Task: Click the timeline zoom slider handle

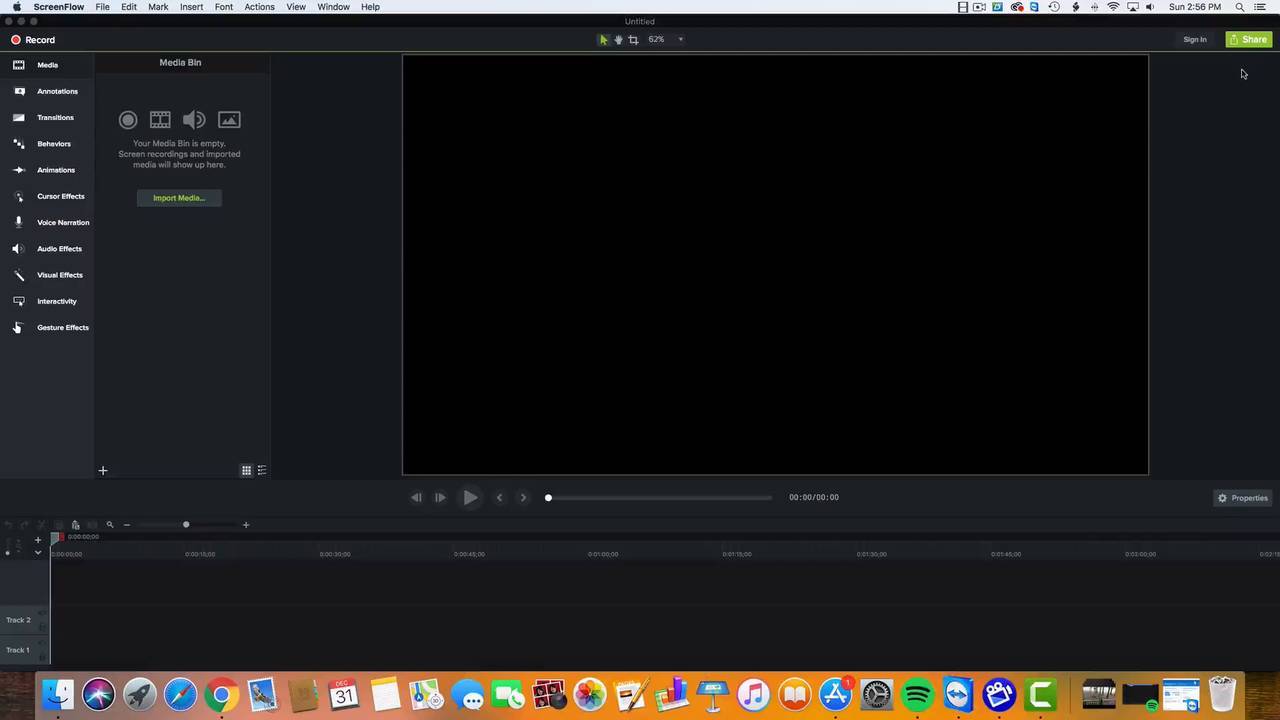Action: pos(186,525)
